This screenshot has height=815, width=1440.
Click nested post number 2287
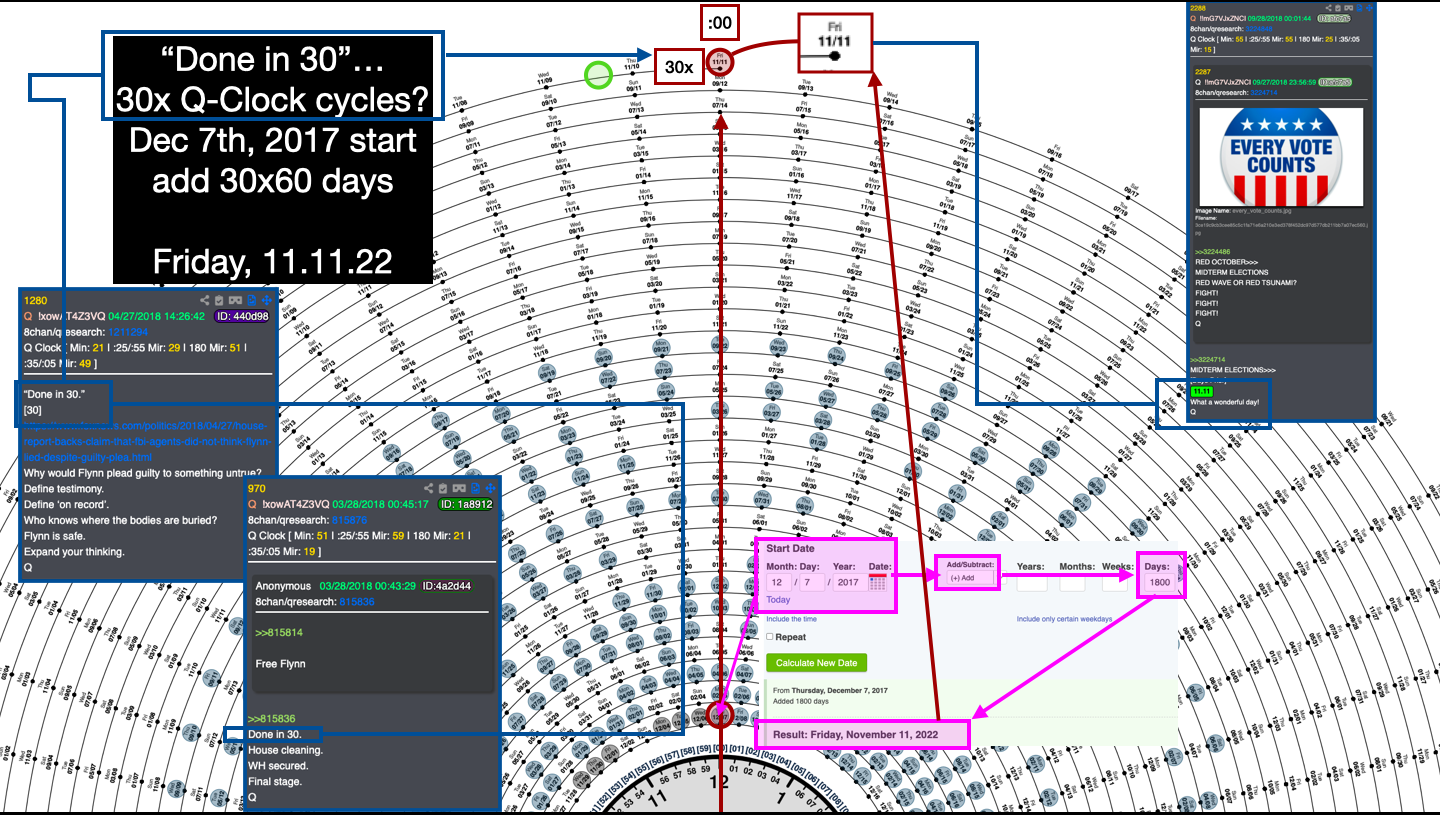coord(1205,71)
